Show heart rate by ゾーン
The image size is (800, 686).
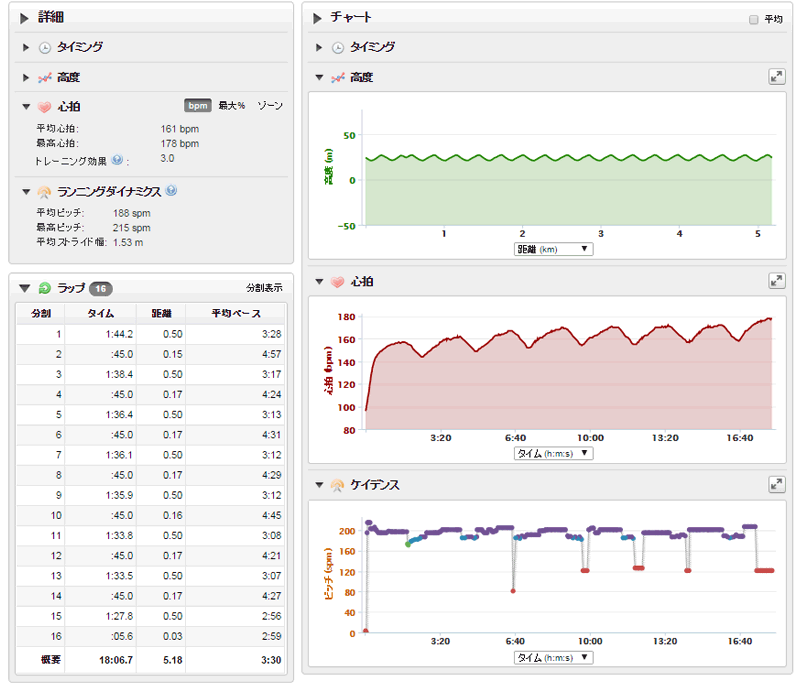[x=269, y=106]
